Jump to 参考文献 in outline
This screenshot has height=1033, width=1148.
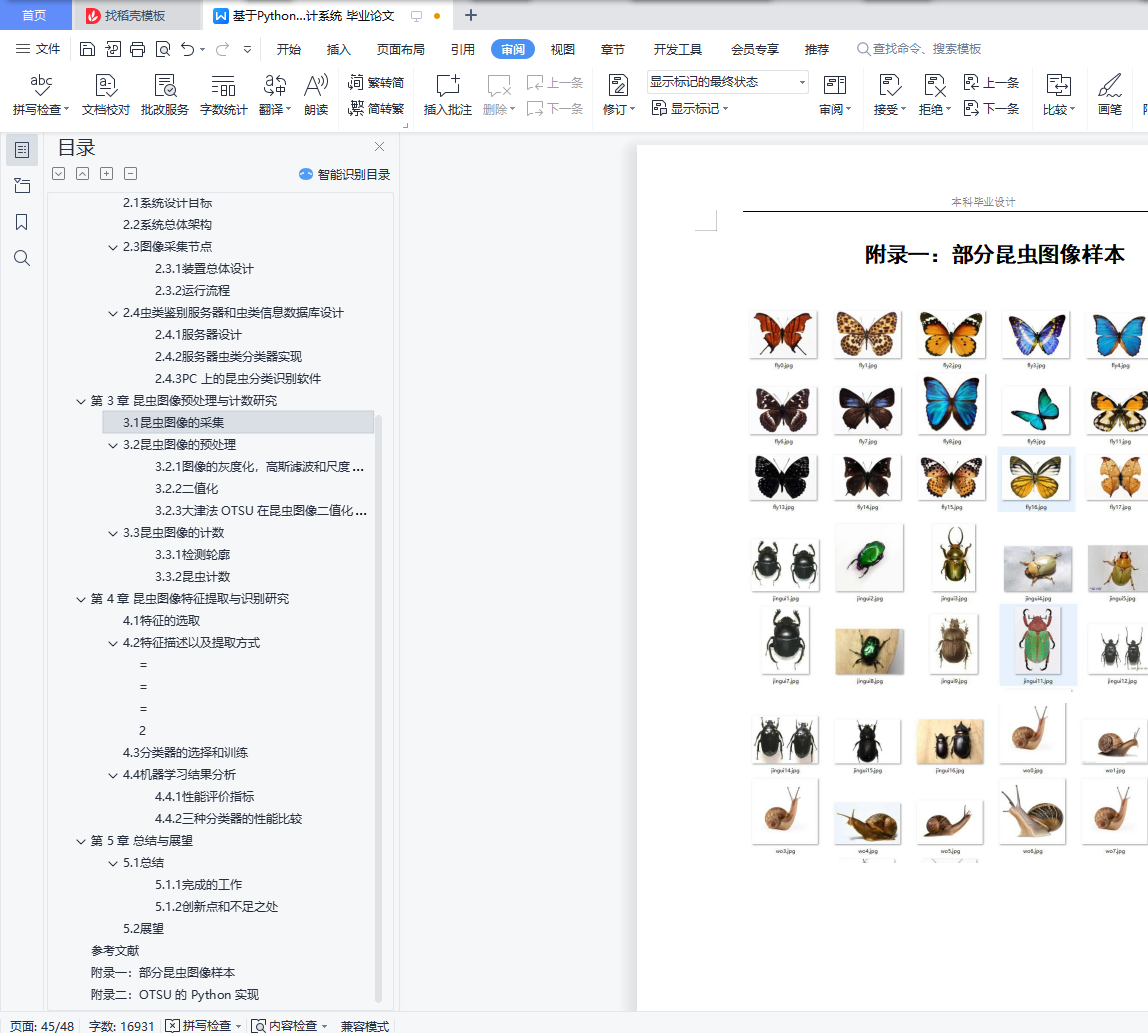click(115, 950)
